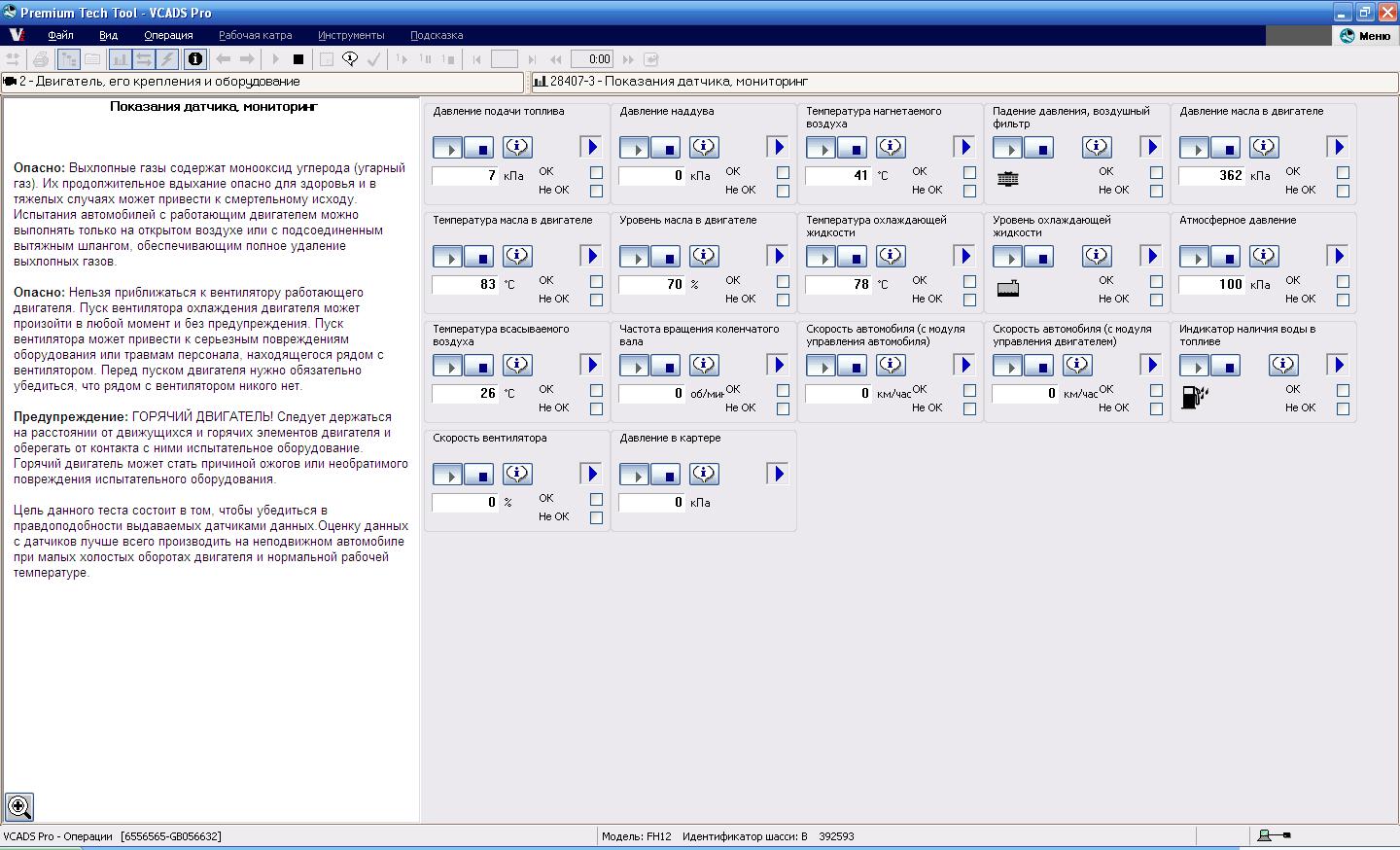1400x850 pixels.
Task: Start monitoring Давление масла в двигателе
Action: [1194, 147]
